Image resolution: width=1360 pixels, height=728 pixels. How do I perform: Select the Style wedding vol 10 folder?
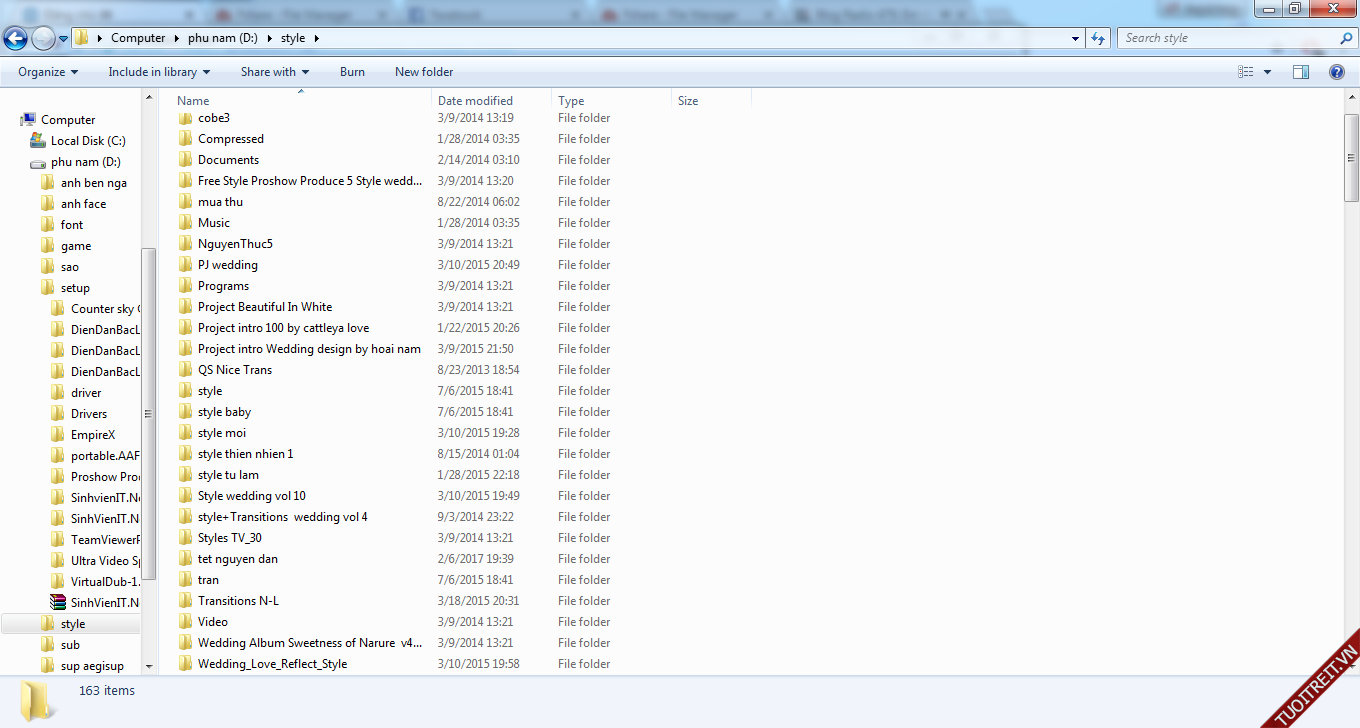(251, 496)
